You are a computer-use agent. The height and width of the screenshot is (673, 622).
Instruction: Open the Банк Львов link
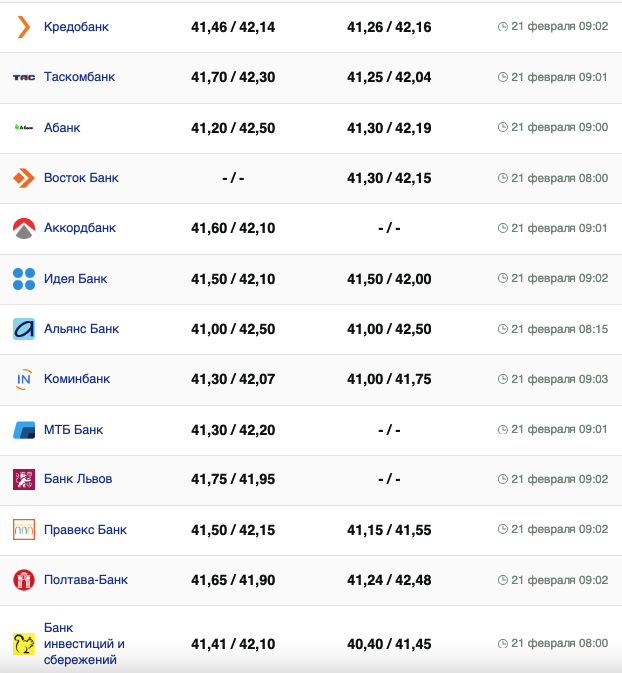[x=78, y=479]
